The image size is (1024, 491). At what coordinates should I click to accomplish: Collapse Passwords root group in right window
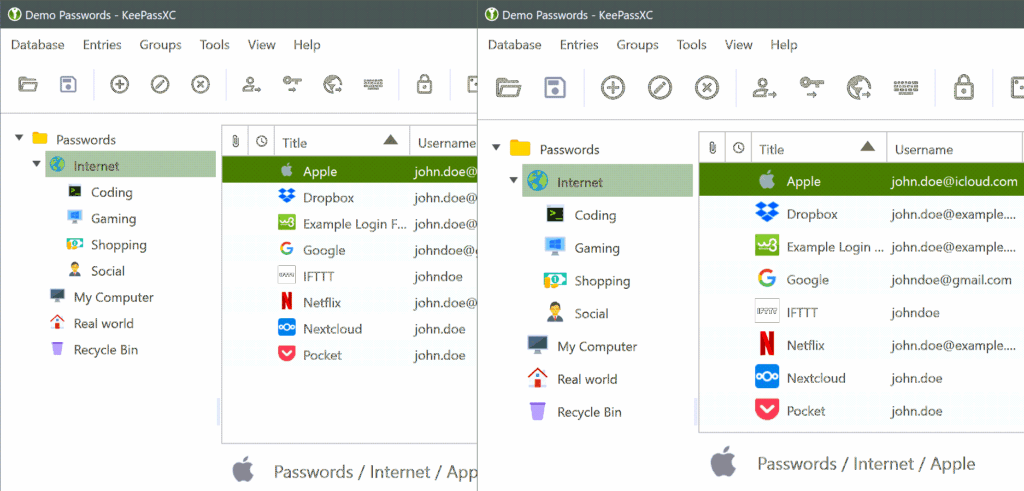[496, 148]
